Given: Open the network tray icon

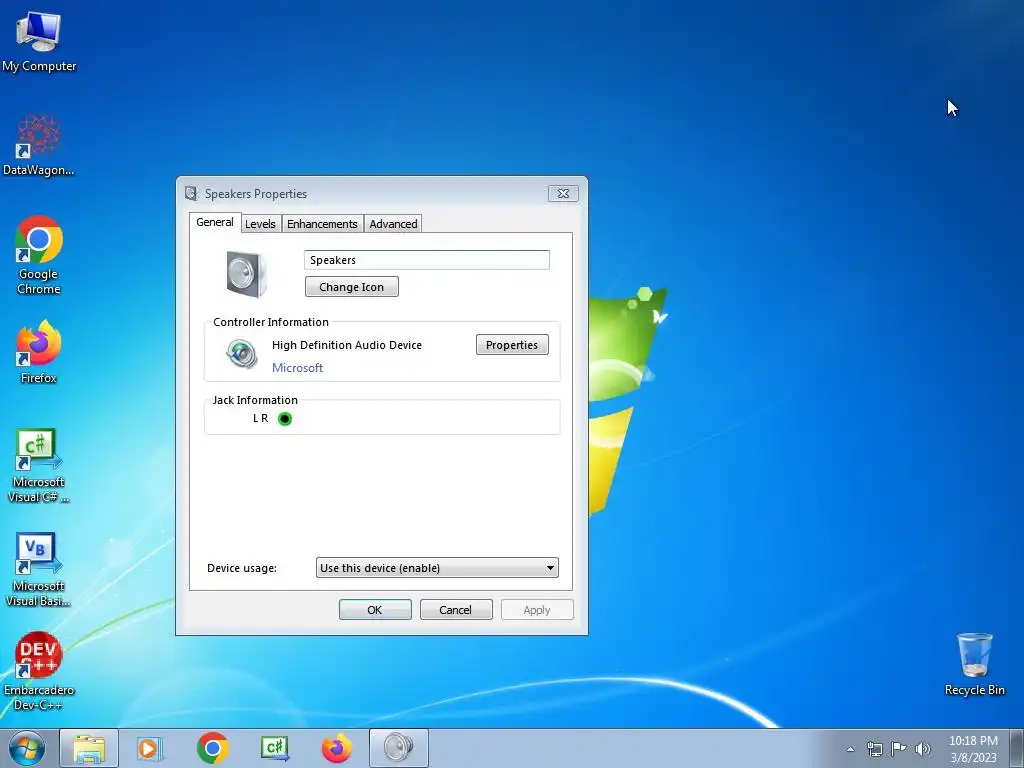Looking at the screenshot, I should tap(874, 749).
